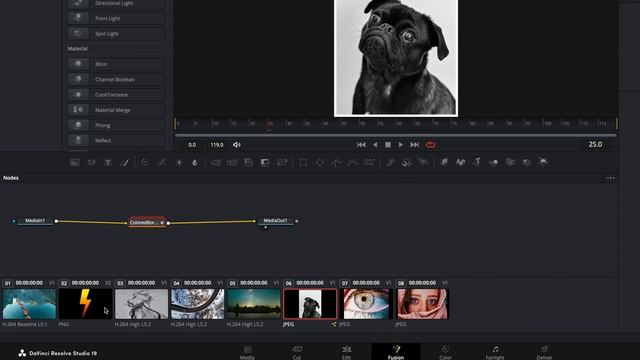Add a Text 3D node from toolbar

pyautogui.click(x=477, y=162)
